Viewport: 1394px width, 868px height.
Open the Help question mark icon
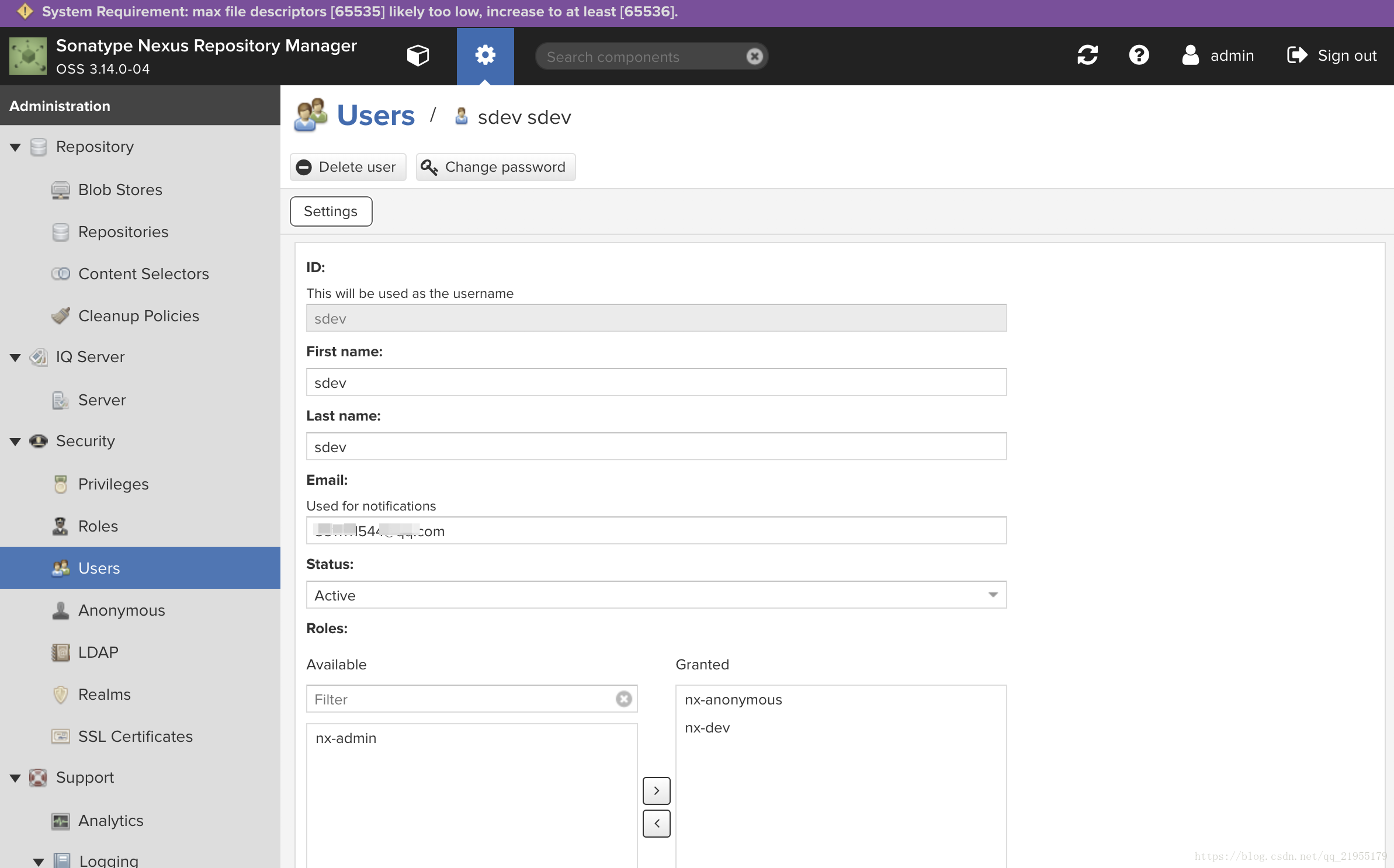coord(1139,55)
